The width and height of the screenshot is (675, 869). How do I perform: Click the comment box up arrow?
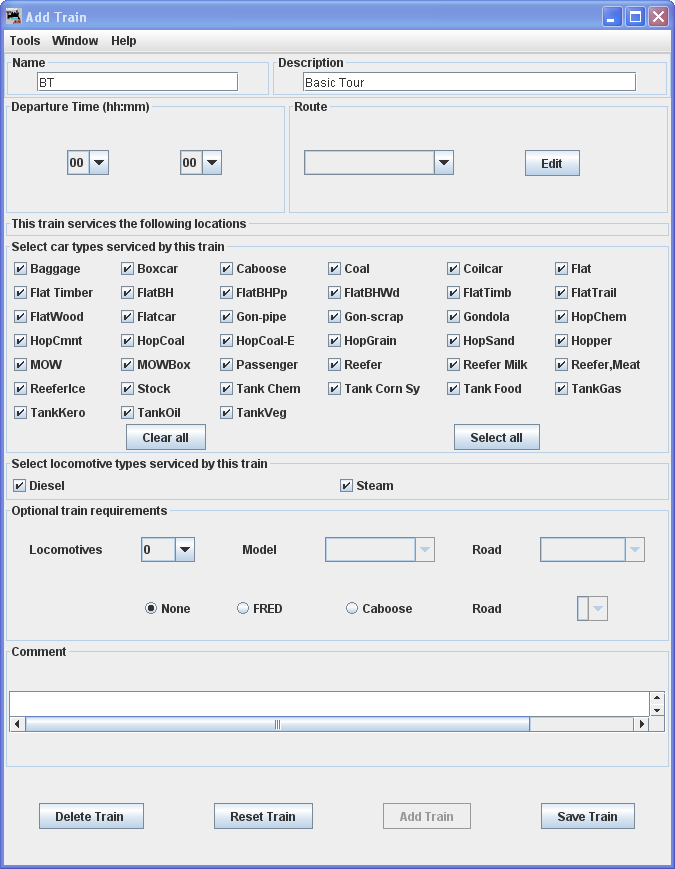656,698
